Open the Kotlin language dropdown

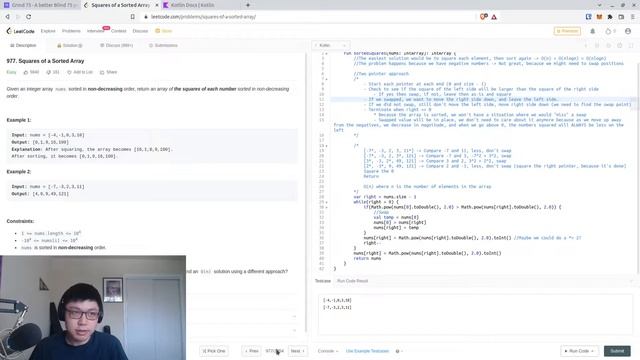[331, 45]
